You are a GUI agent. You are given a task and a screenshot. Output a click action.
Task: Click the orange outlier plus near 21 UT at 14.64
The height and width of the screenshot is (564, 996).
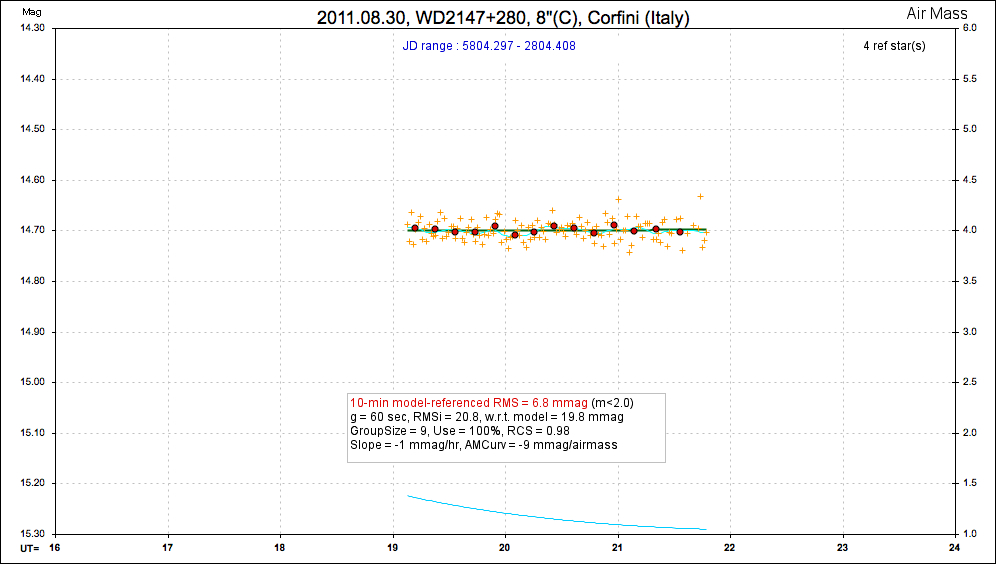point(618,199)
